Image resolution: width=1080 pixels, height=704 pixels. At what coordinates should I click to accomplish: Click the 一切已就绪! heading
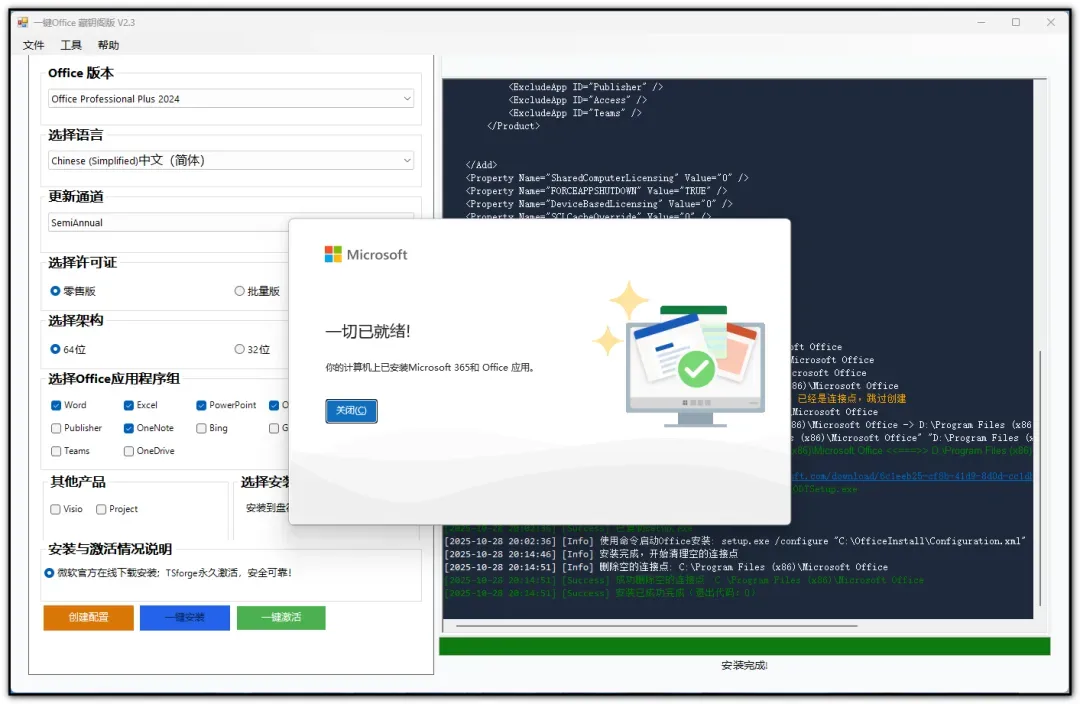click(x=368, y=331)
